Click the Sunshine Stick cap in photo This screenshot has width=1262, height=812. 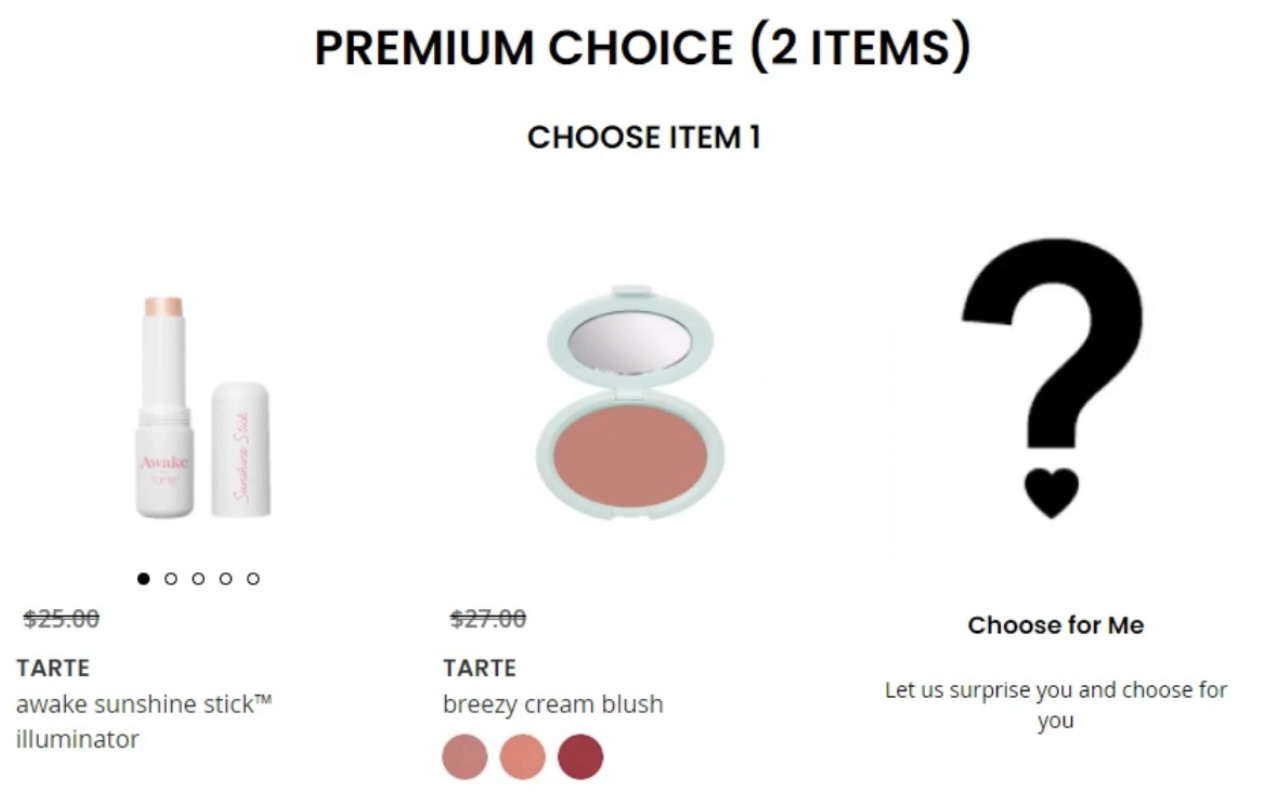coord(241,450)
